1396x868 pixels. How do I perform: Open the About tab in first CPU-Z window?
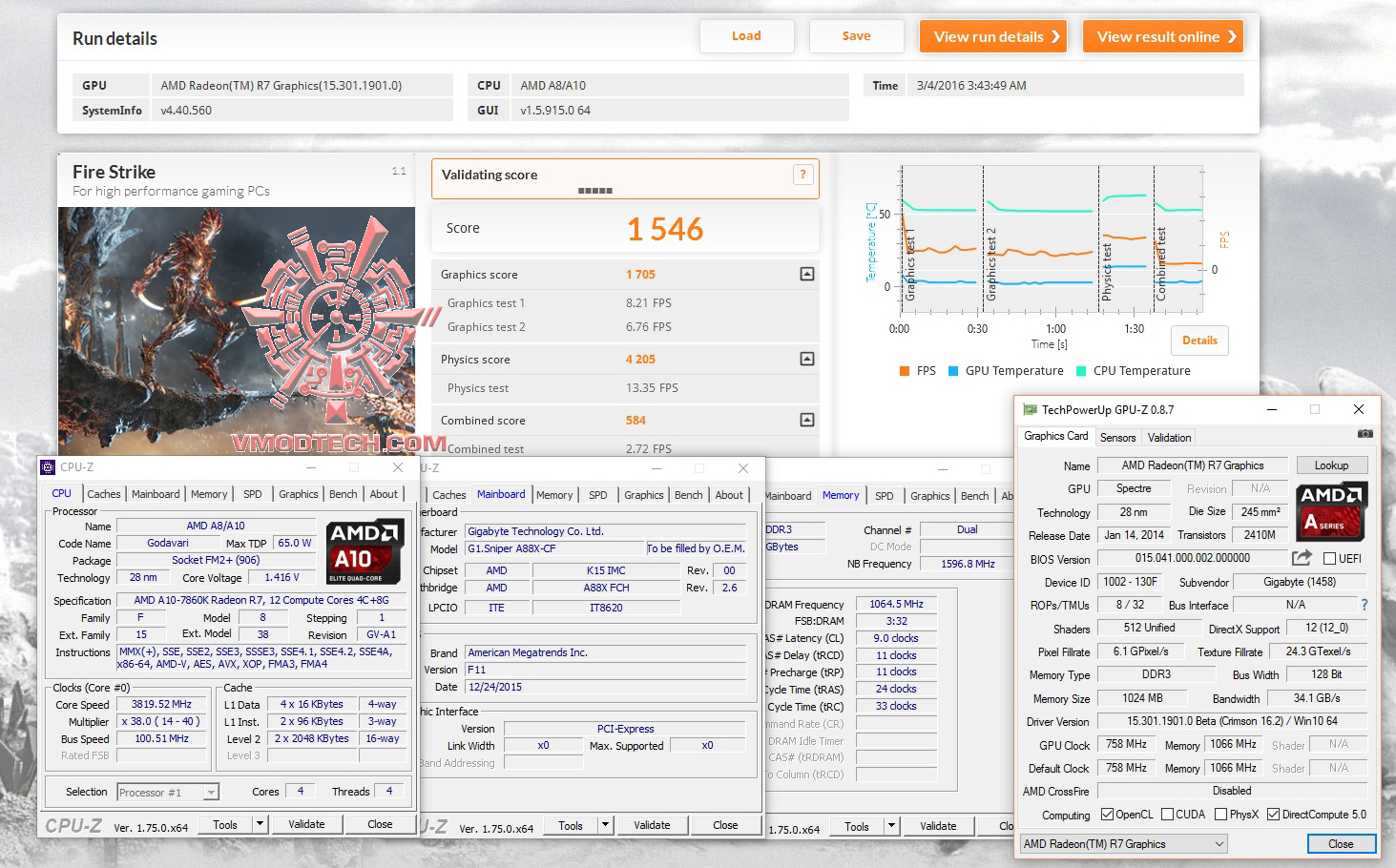384,494
